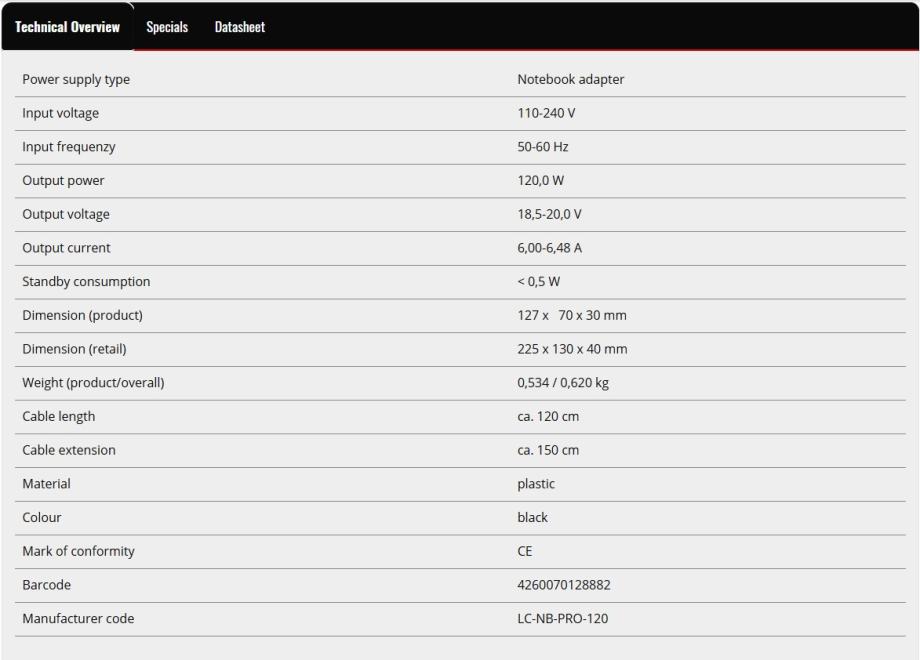Click the 18,5-20,0 V output voltage value
Viewport: 920px width, 660px height.
click(x=549, y=215)
